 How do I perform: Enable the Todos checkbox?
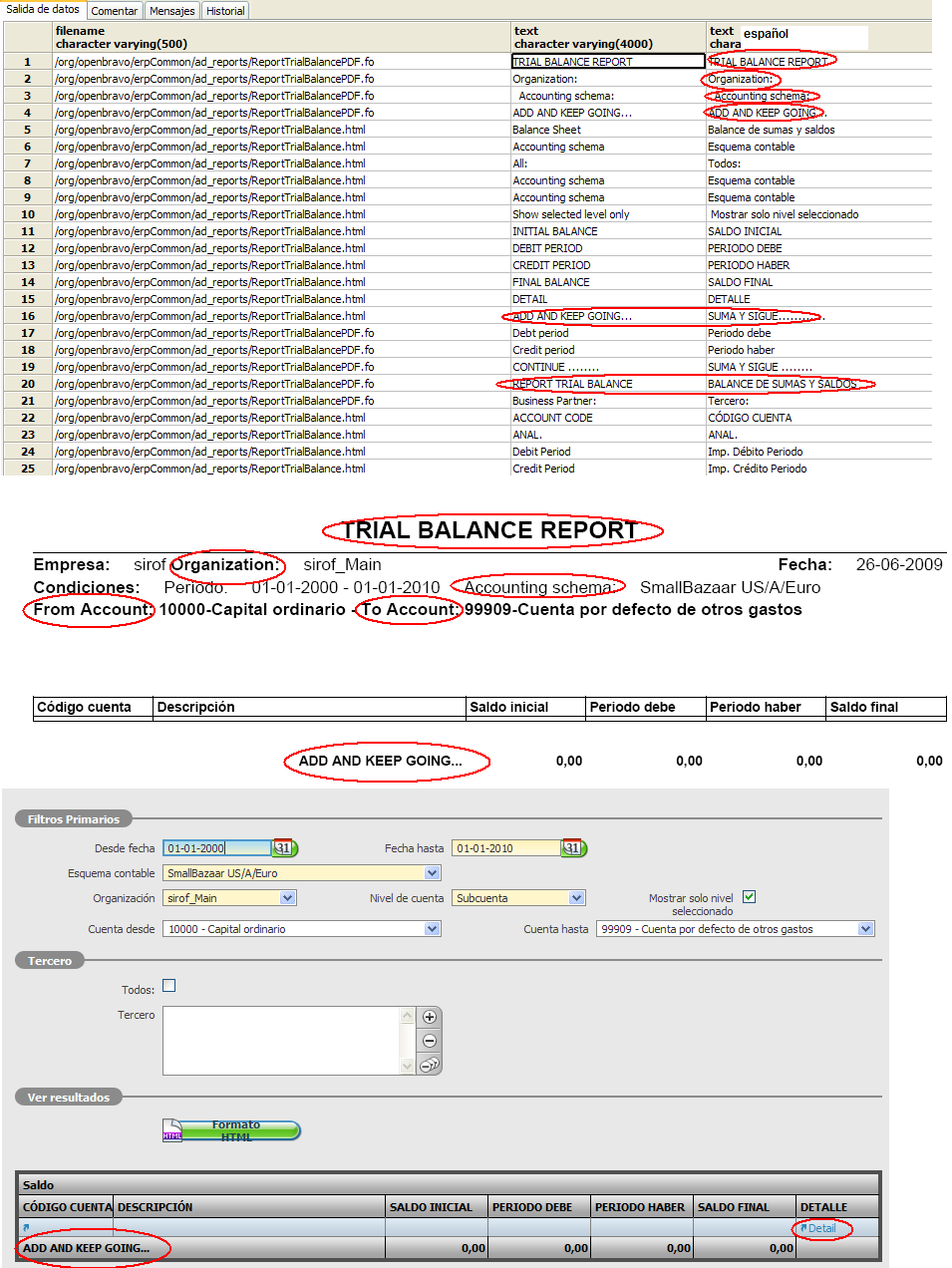(x=168, y=986)
